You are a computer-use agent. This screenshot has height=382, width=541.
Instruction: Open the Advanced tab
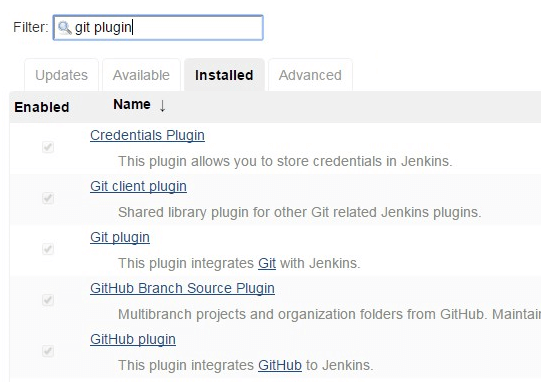click(310, 75)
